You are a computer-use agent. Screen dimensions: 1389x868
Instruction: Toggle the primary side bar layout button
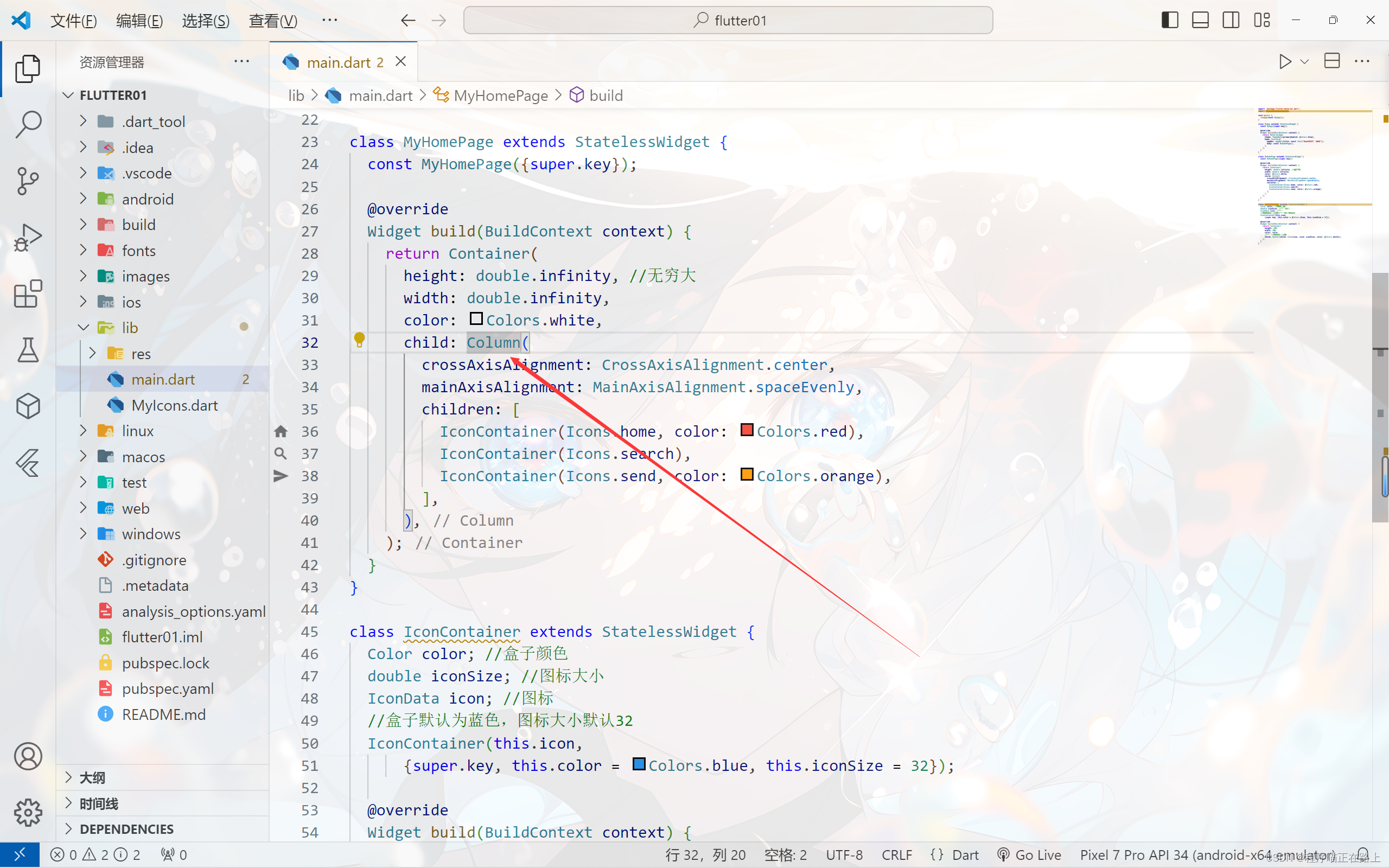(x=1169, y=20)
